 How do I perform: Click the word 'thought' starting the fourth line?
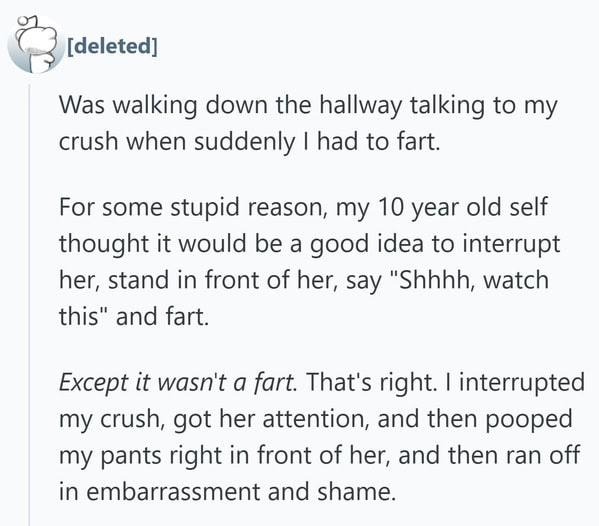pos(104,244)
